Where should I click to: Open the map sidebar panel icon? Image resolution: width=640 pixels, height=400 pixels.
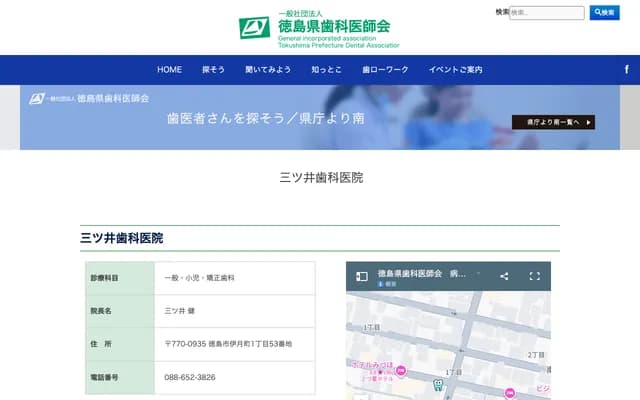coord(362,276)
